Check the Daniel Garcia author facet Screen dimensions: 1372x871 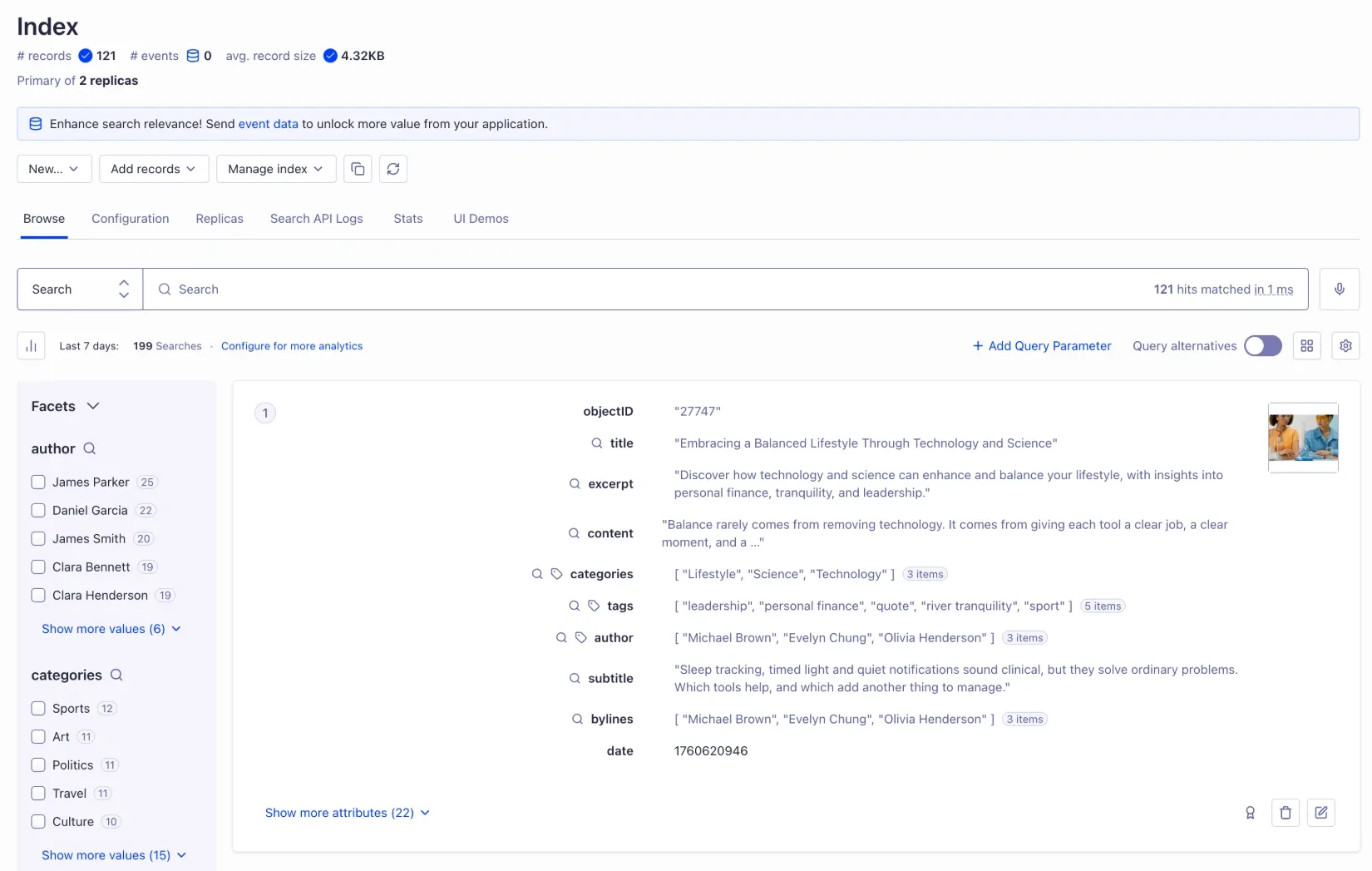38,511
